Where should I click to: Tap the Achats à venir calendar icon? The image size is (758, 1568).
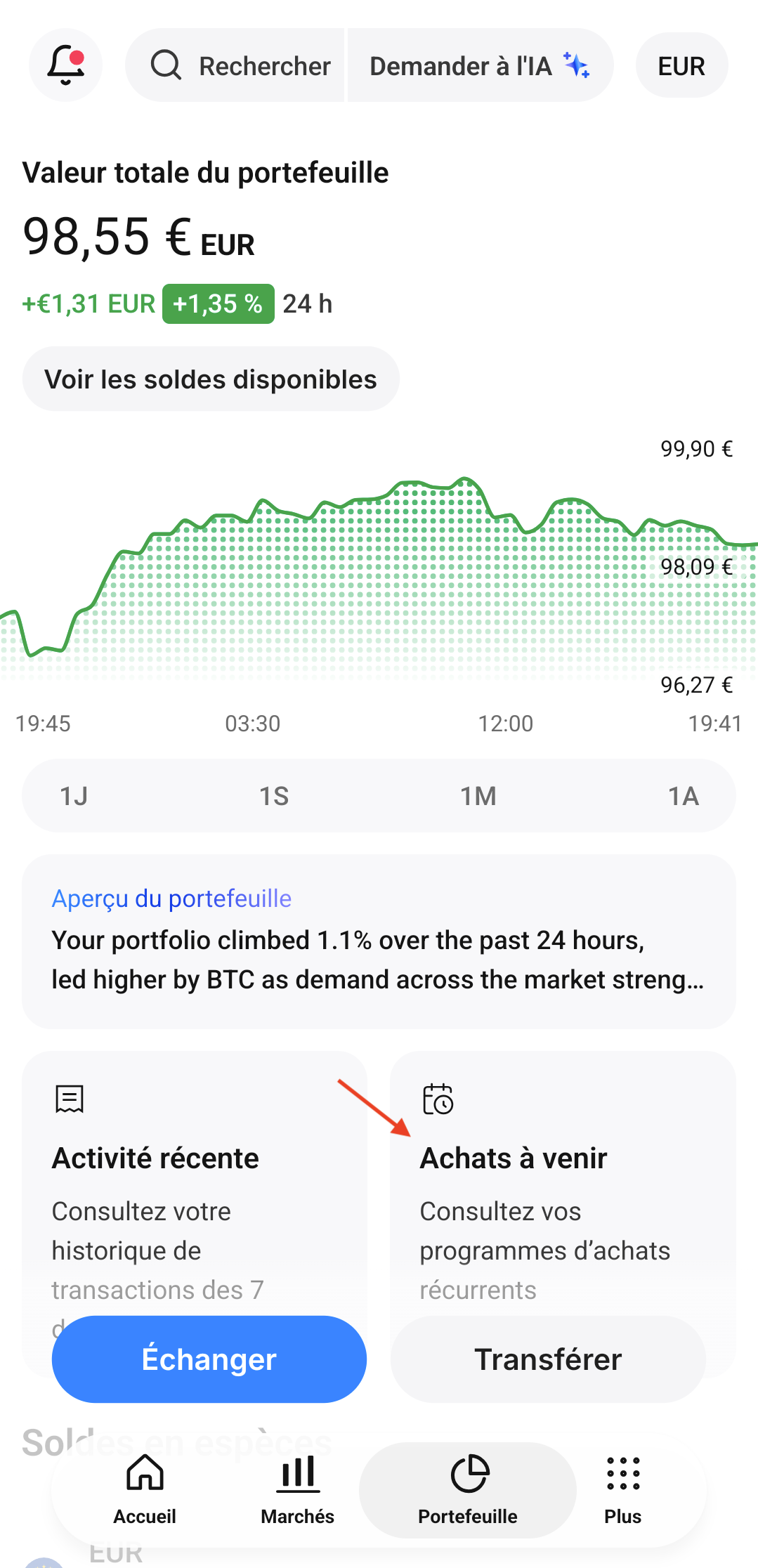point(438,1099)
